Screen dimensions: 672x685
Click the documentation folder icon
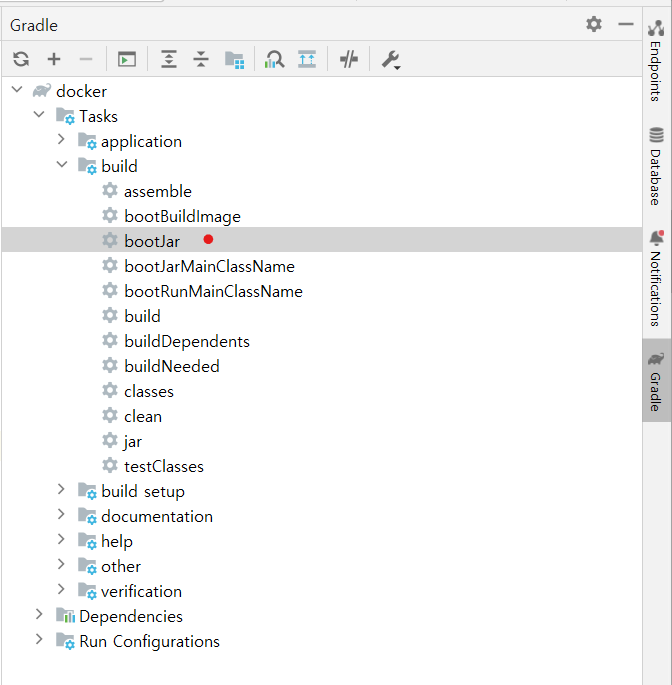pyautogui.click(x=87, y=516)
